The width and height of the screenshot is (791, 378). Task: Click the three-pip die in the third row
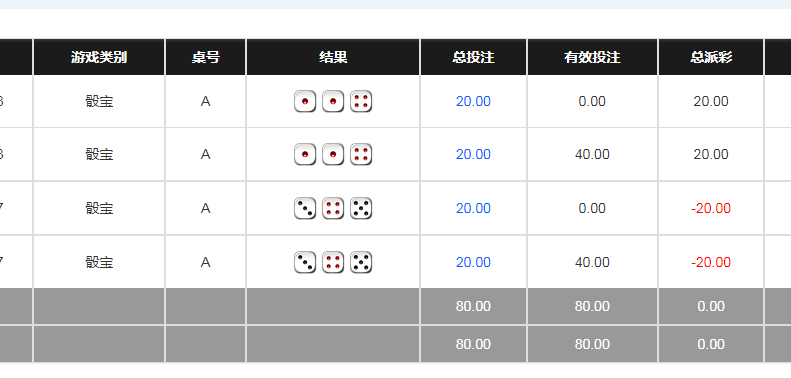305,208
